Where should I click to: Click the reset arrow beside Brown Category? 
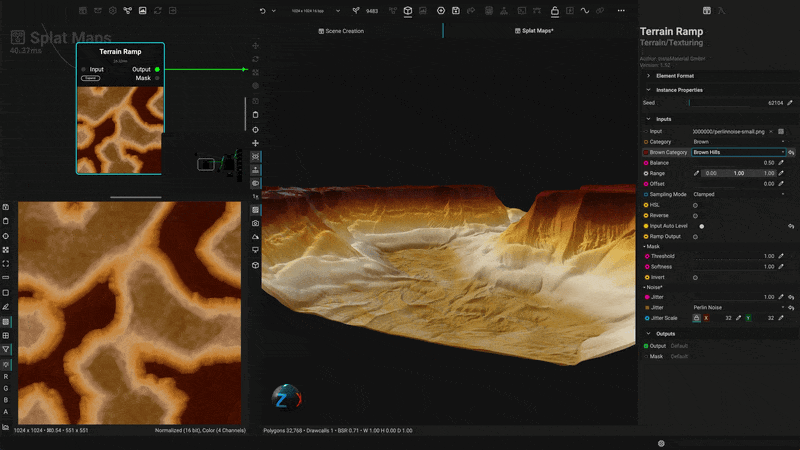coord(791,153)
